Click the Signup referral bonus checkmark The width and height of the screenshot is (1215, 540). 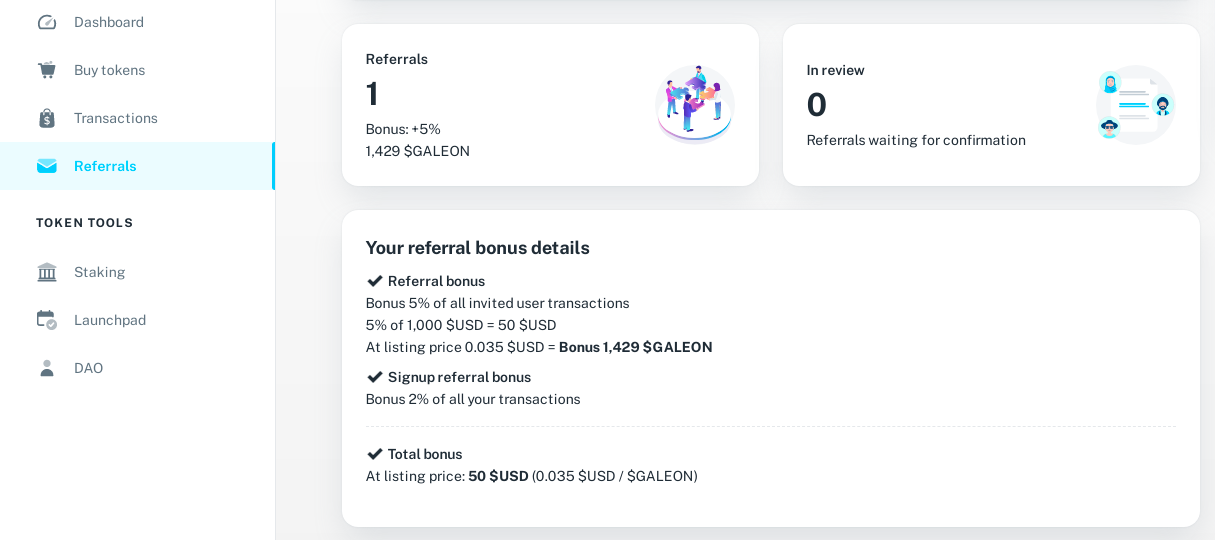point(375,377)
